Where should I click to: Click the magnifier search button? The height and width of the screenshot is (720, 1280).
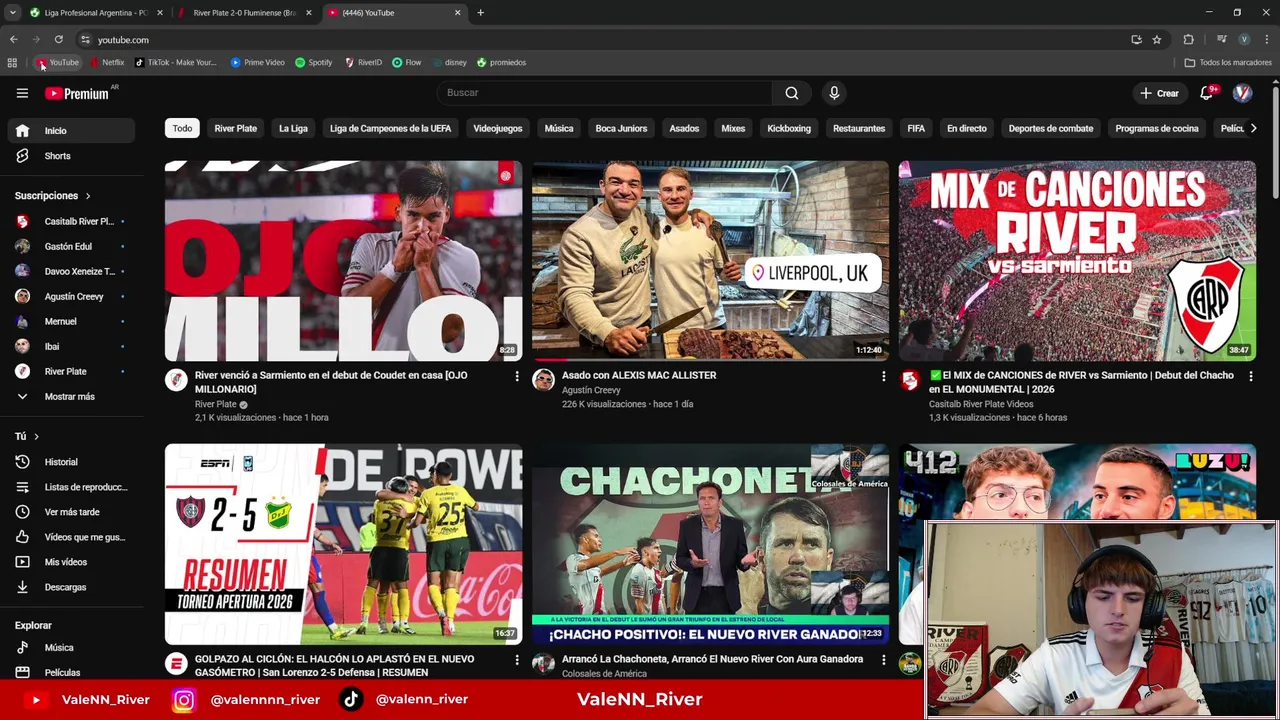click(x=791, y=93)
